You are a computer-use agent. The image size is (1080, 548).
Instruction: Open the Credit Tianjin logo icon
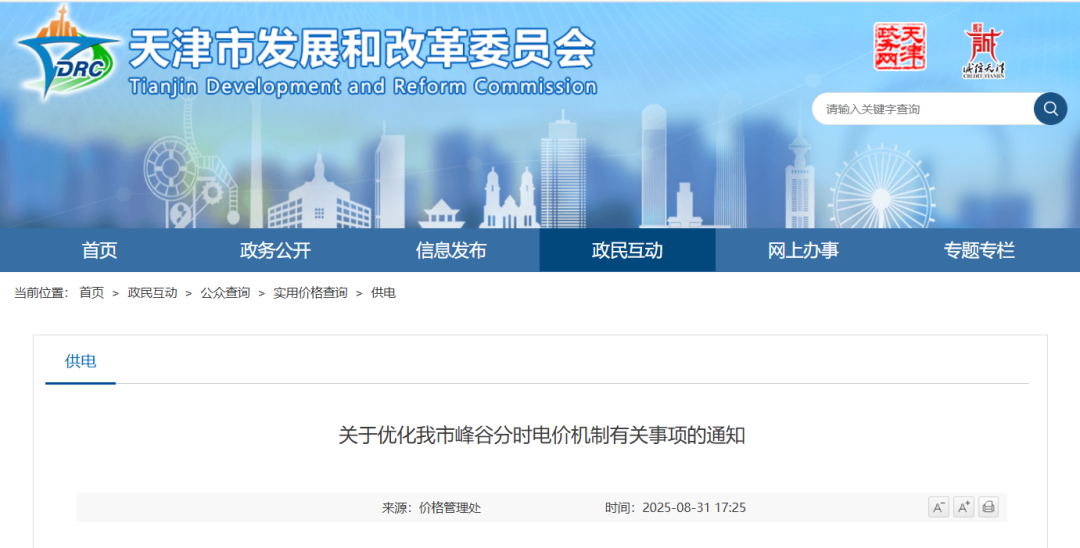click(984, 50)
